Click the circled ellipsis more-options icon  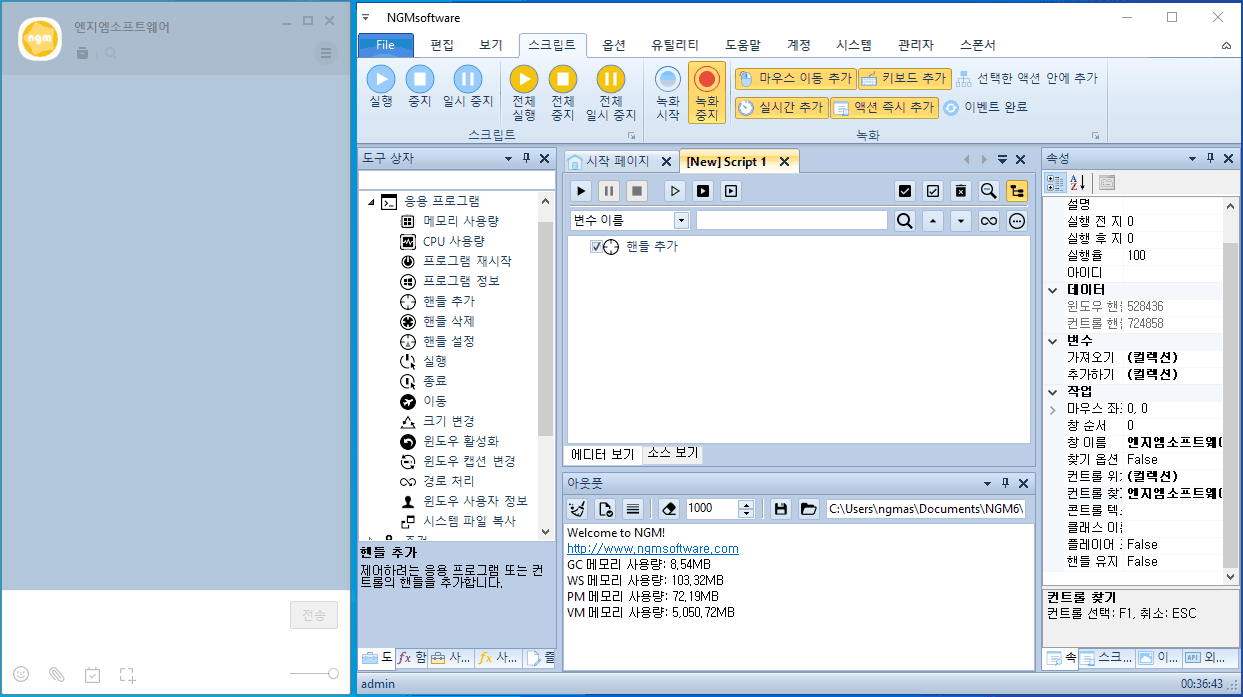click(x=1017, y=221)
